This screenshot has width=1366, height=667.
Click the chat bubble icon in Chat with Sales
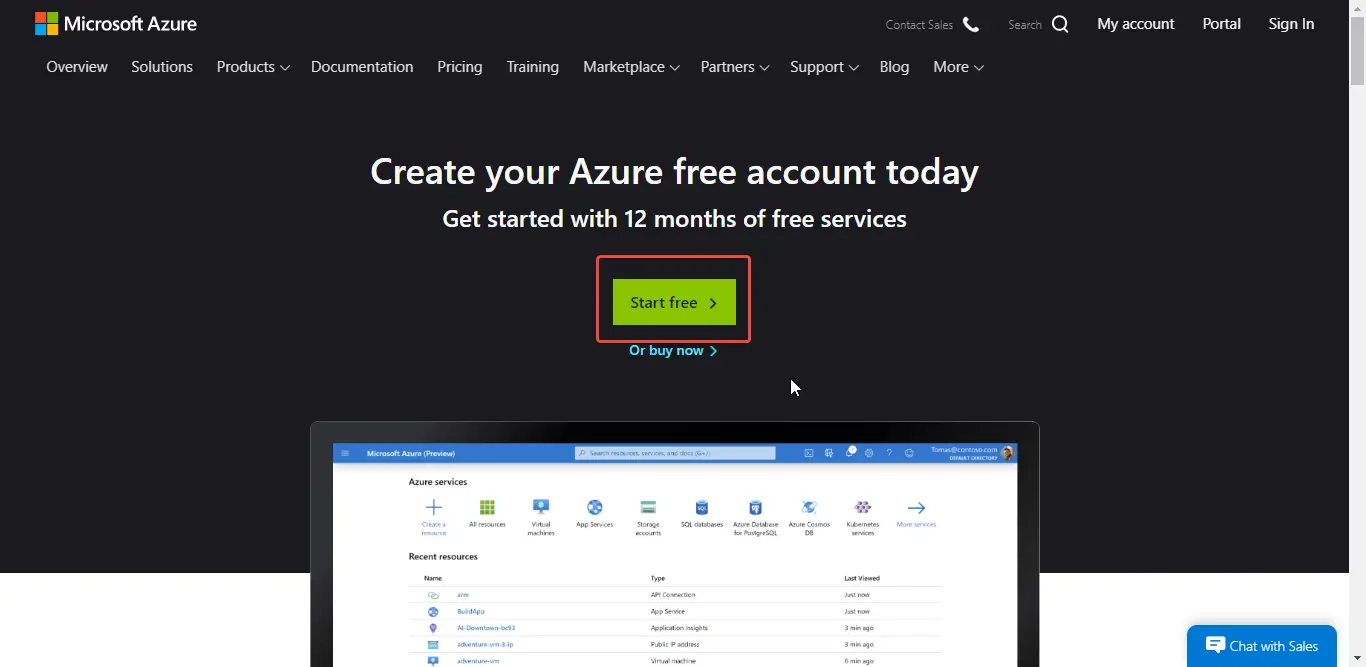tap(1215, 645)
